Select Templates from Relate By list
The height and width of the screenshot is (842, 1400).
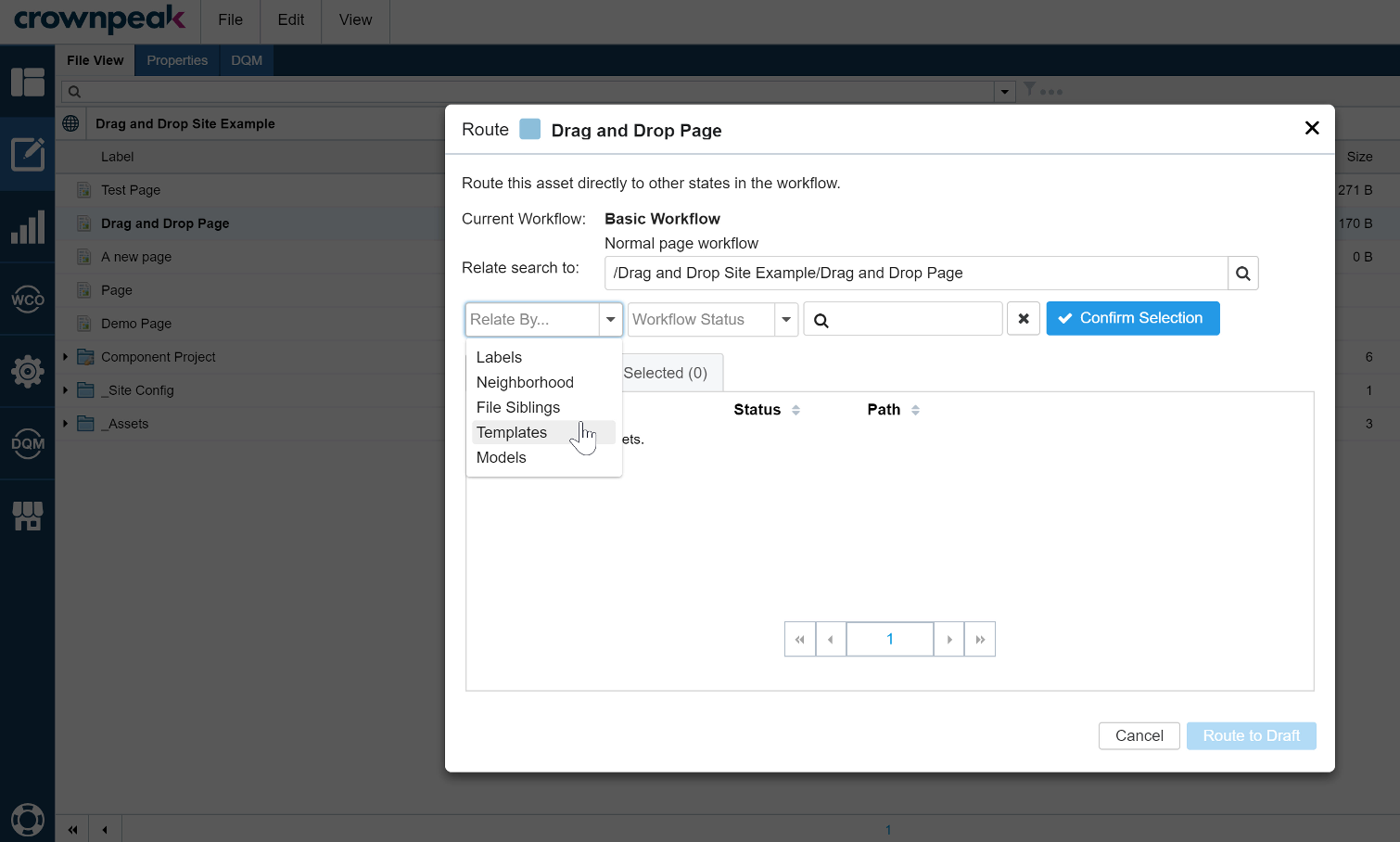pyautogui.click(x=543, y=432)
